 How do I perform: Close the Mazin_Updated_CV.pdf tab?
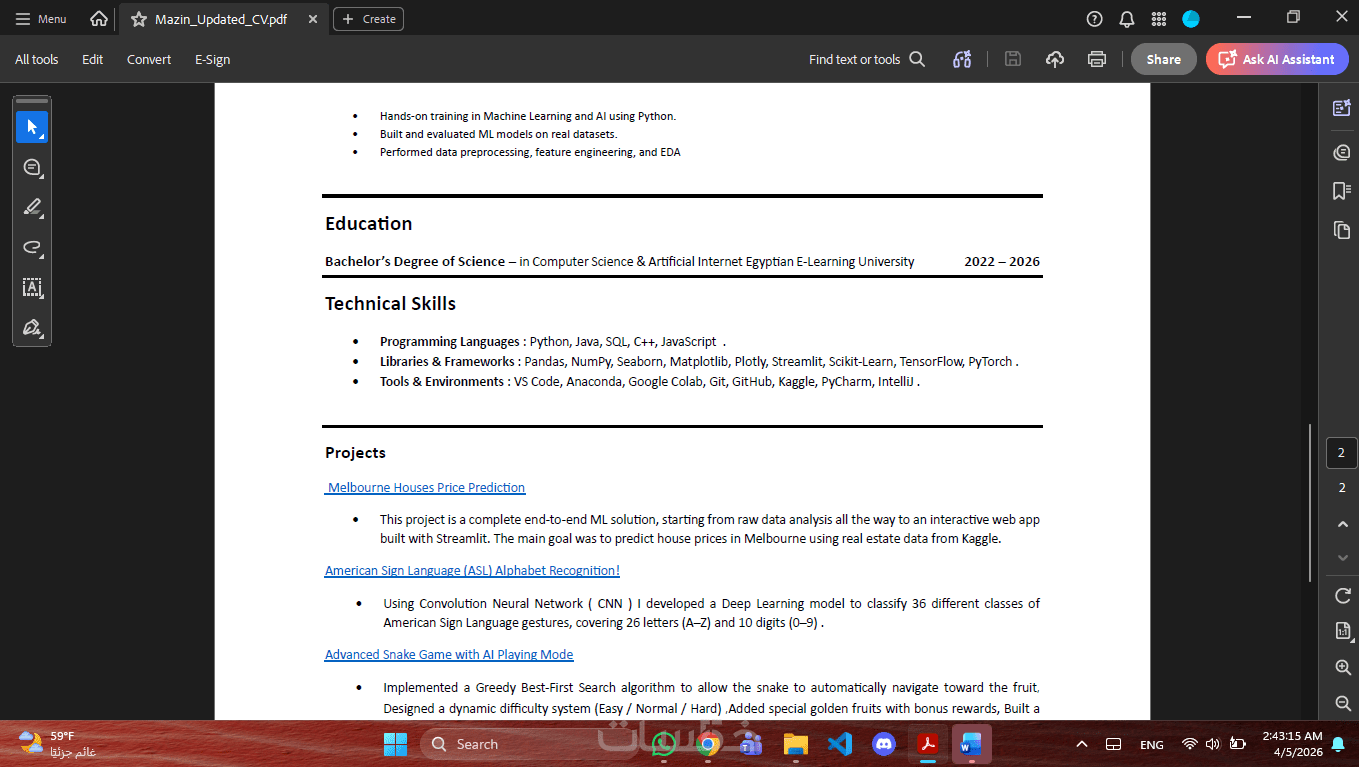click(x=313, y=19)
